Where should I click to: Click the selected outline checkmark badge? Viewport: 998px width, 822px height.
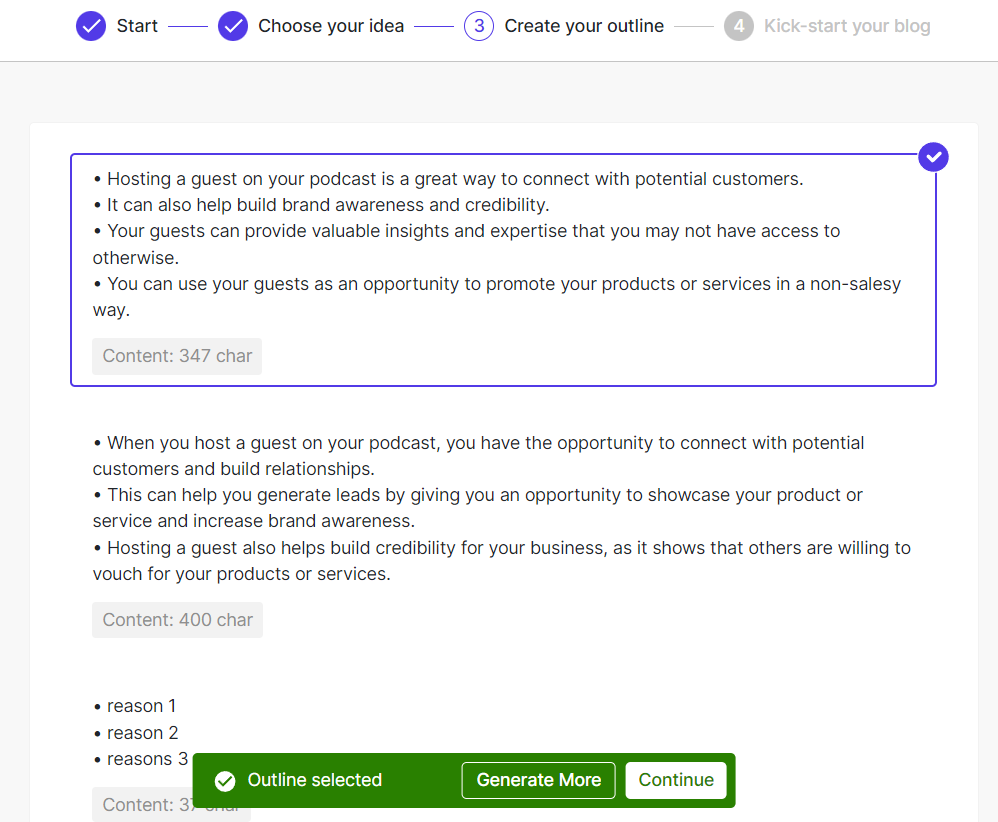933,157
